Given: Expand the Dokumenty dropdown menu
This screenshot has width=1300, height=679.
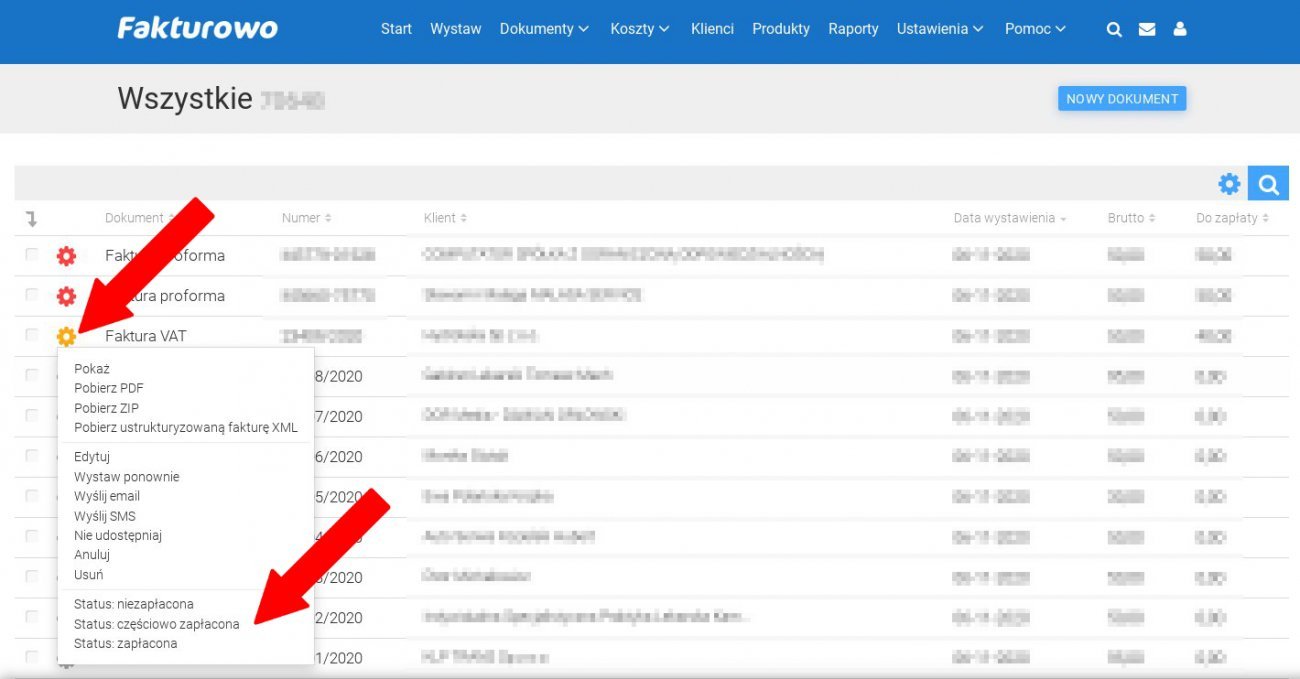Looking at the screenshot, I should click(x=545, y=29).
